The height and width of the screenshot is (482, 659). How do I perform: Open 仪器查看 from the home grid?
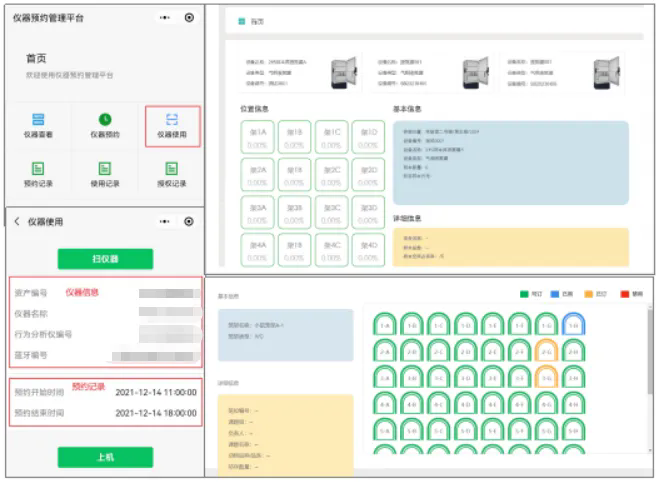click(38, 125)
